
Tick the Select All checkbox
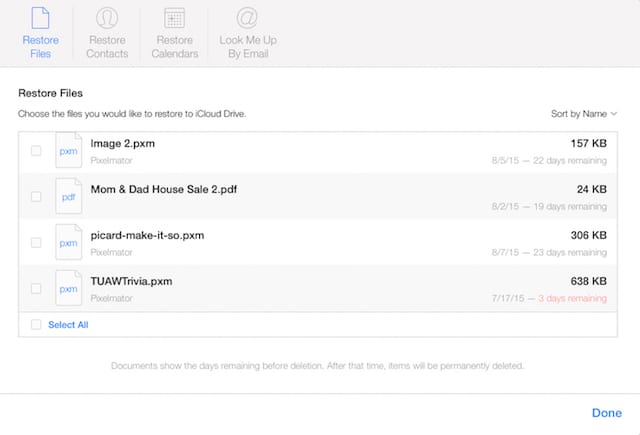pyautogui.click(x=36, y=325)
